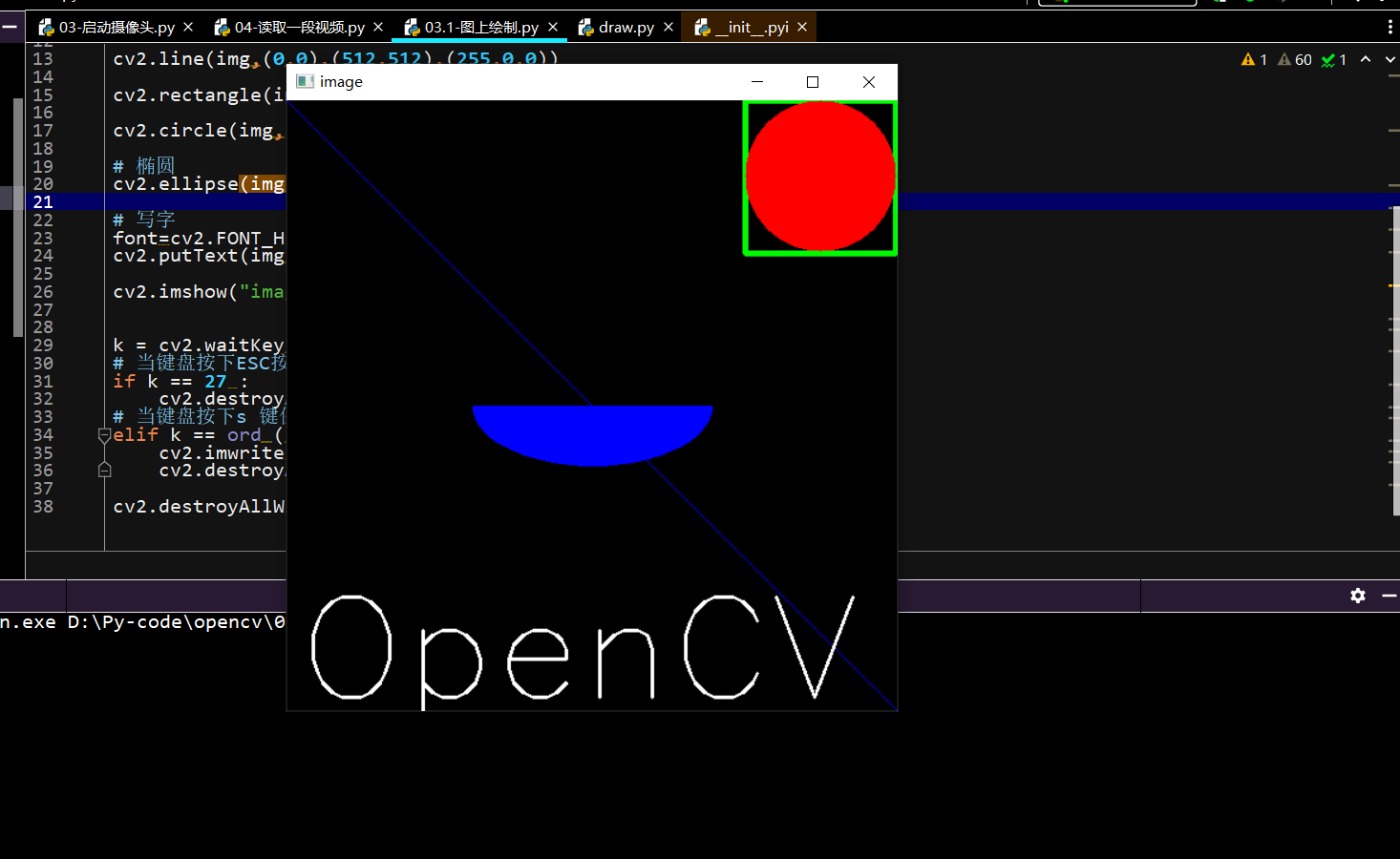Click the up arrow to jump to previous problem

(1365, 59)
